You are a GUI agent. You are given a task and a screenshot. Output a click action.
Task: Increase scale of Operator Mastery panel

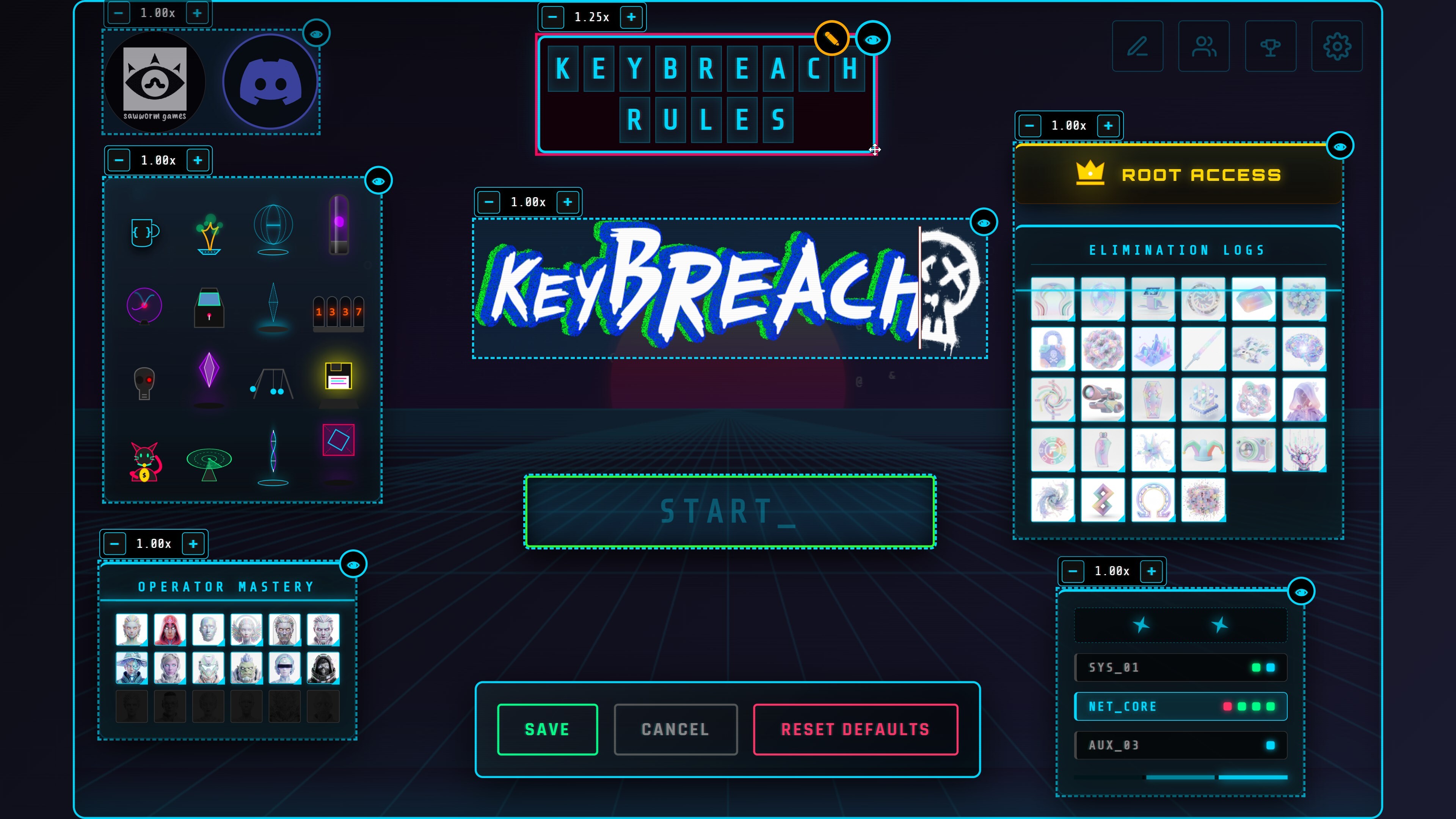[x=193, y=544]
